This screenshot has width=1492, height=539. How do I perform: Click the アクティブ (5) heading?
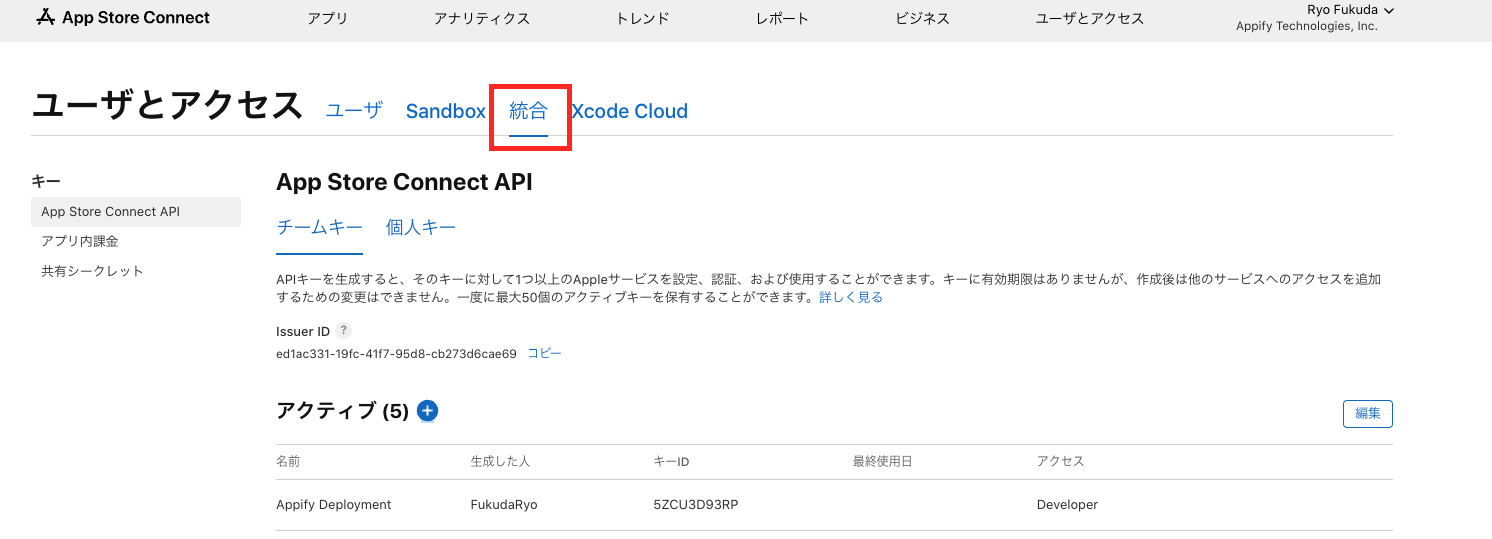click(x=342, y=411)
